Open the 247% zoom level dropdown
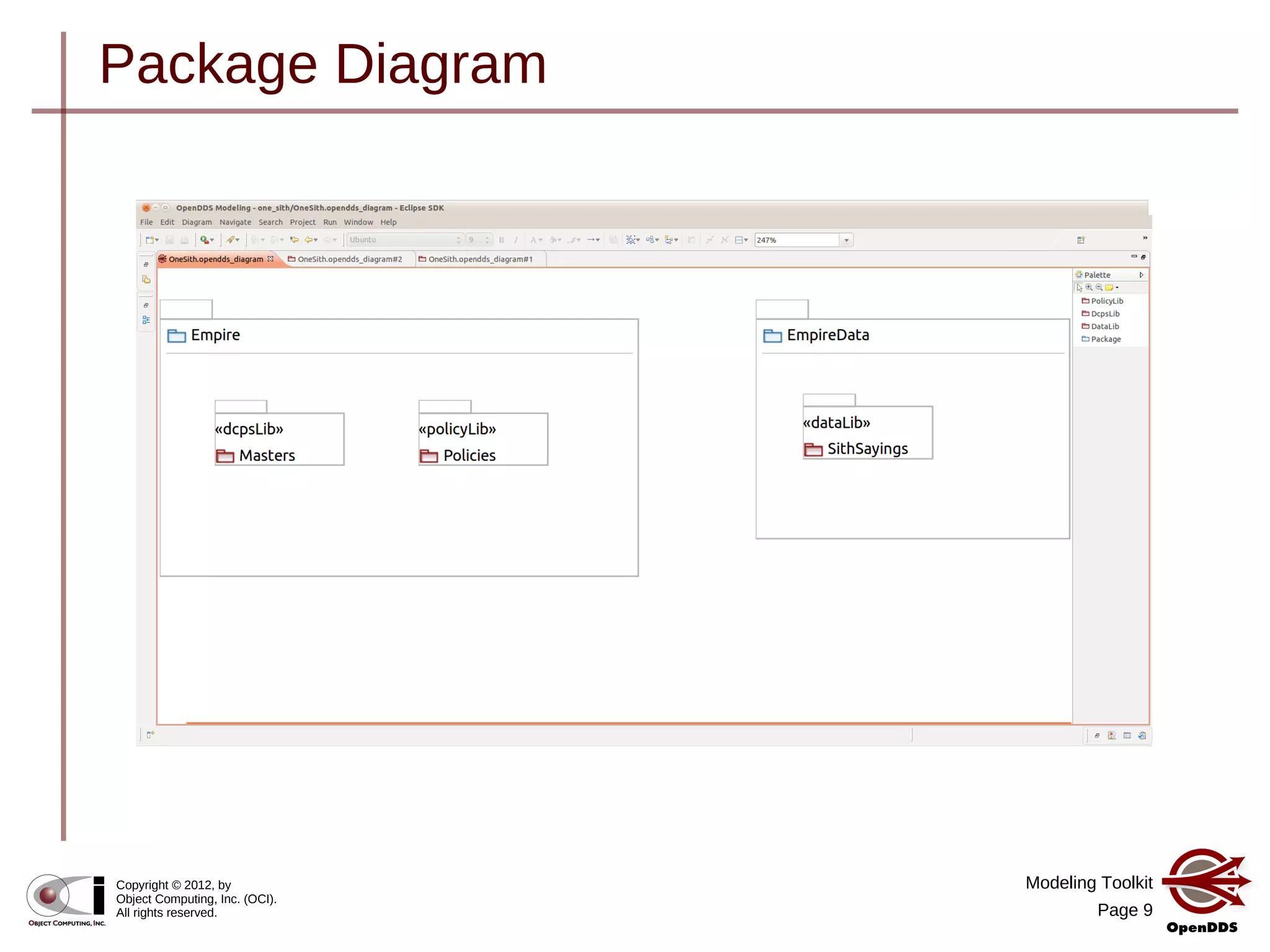 [x=846, y=240]
